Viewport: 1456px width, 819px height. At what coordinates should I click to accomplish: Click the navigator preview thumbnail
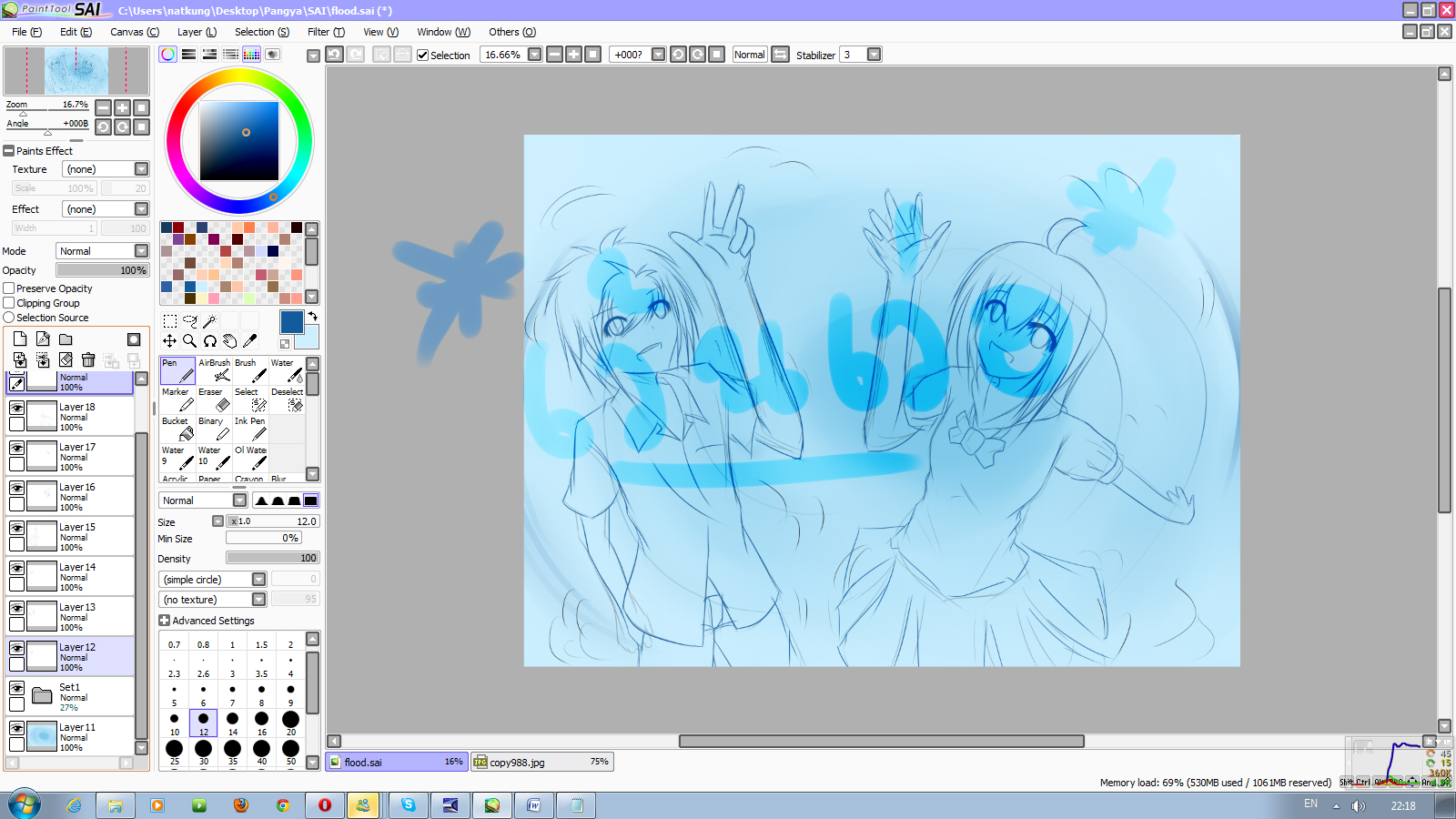pyautogui.click(x=76, y=71)
